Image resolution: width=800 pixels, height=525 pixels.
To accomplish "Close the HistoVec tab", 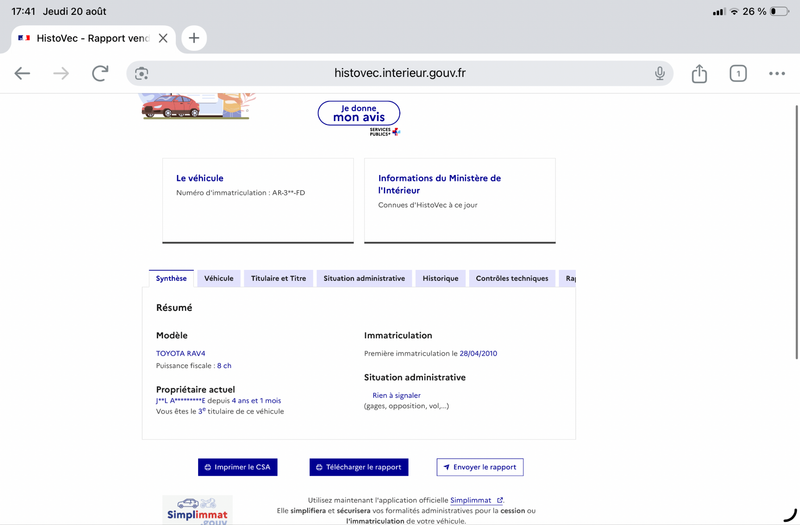I will click(163, 38).
